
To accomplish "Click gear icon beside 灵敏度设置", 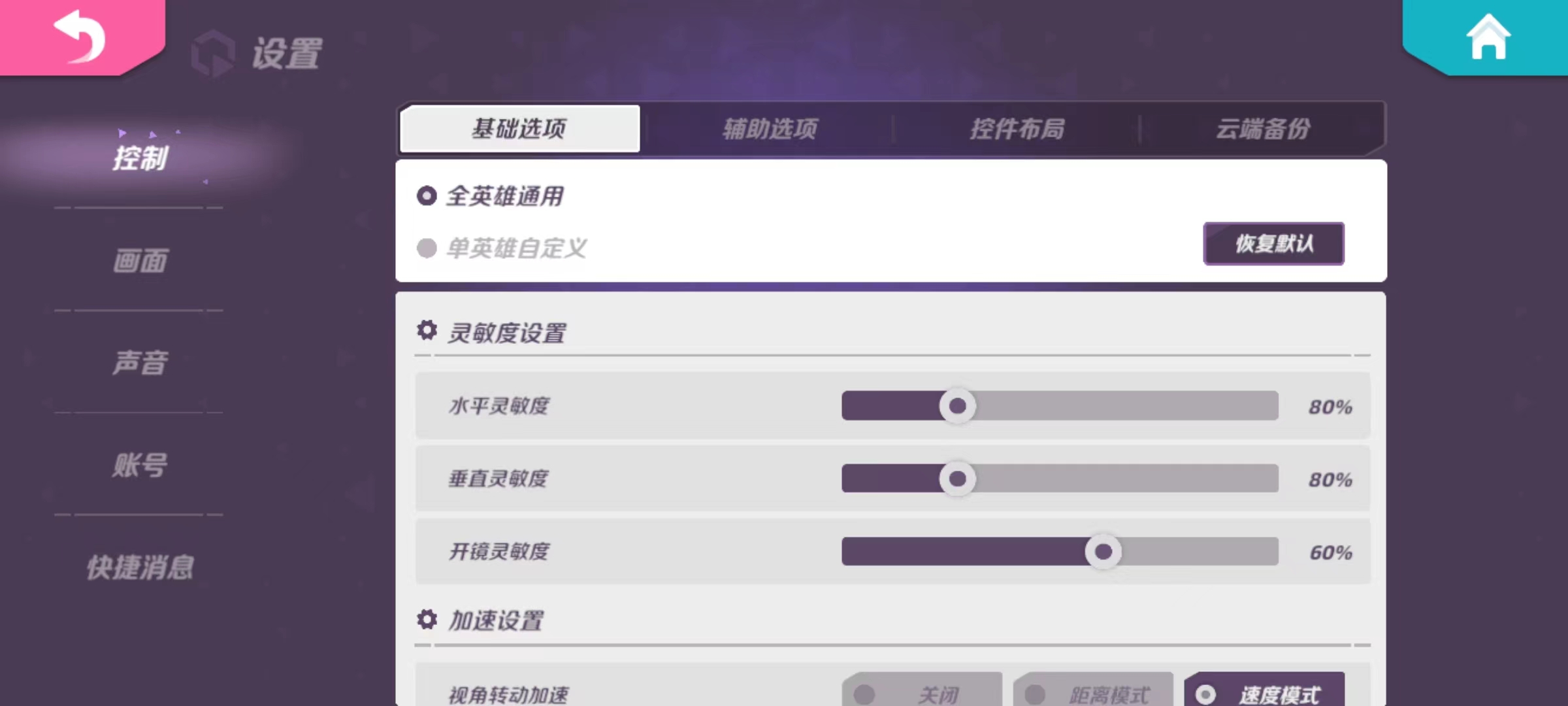I will [x=427, y=331].
